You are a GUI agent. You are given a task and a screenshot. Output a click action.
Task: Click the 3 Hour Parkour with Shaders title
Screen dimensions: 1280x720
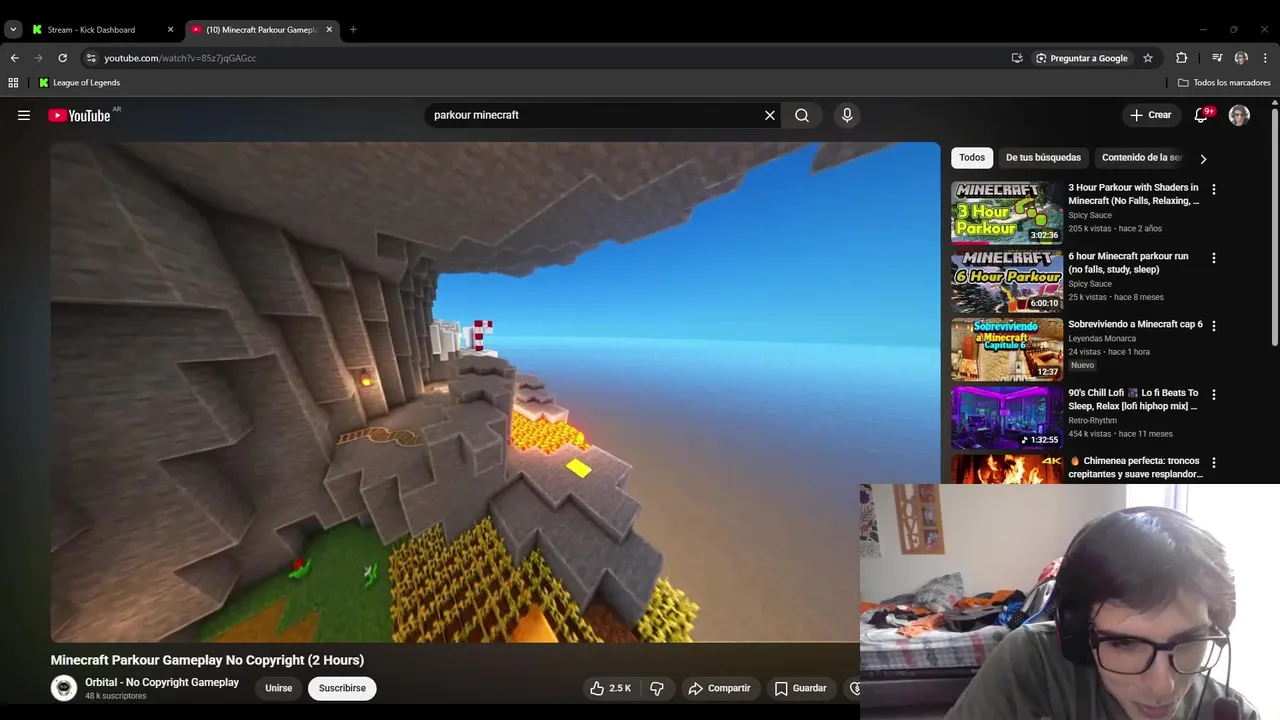pos(1133,194)
